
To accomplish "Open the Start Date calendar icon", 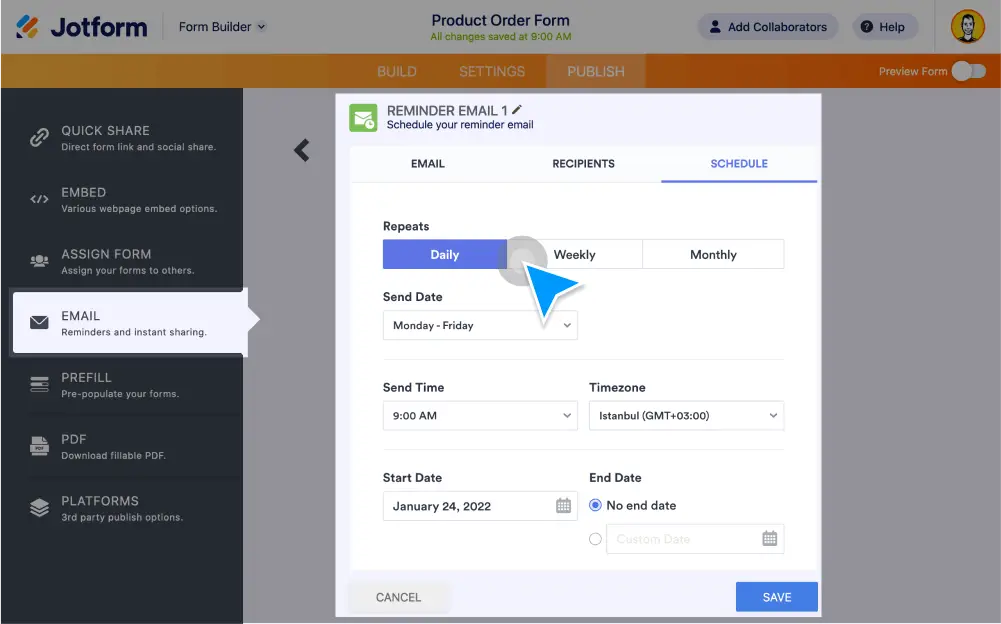I will click(564, 506).
